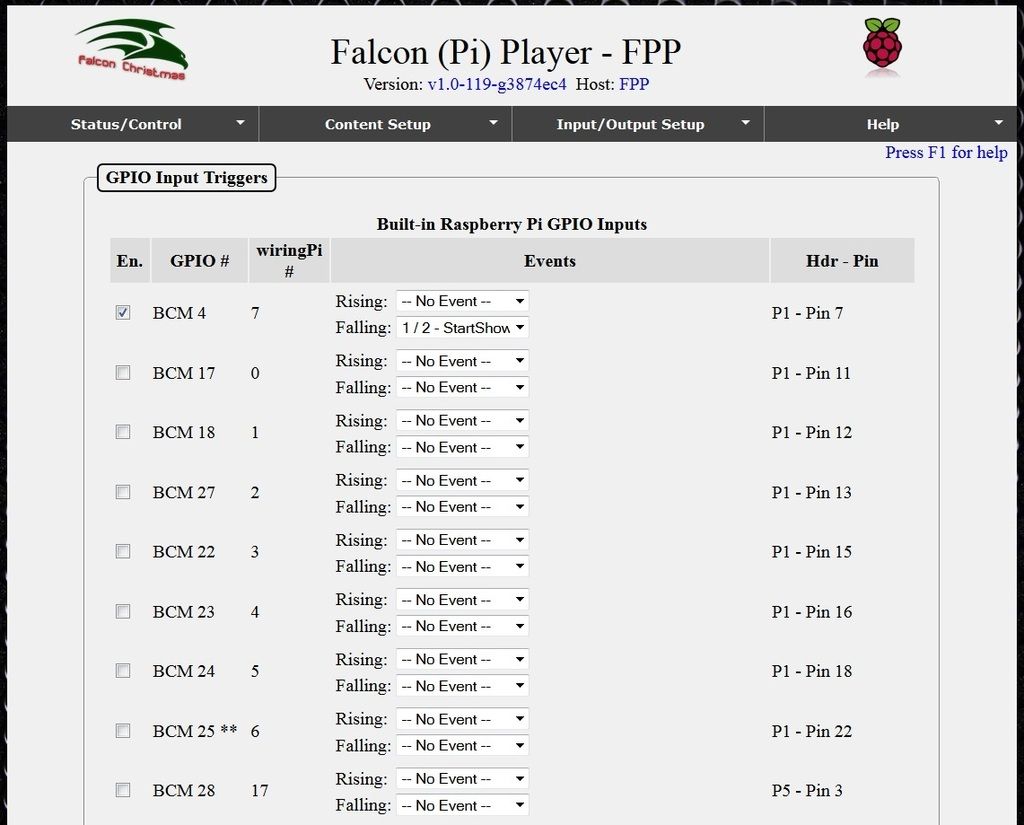Screen dimensions: 1024x825
Task: Open the BCM 4 Rising event dropdown
Action: (462, 301)
